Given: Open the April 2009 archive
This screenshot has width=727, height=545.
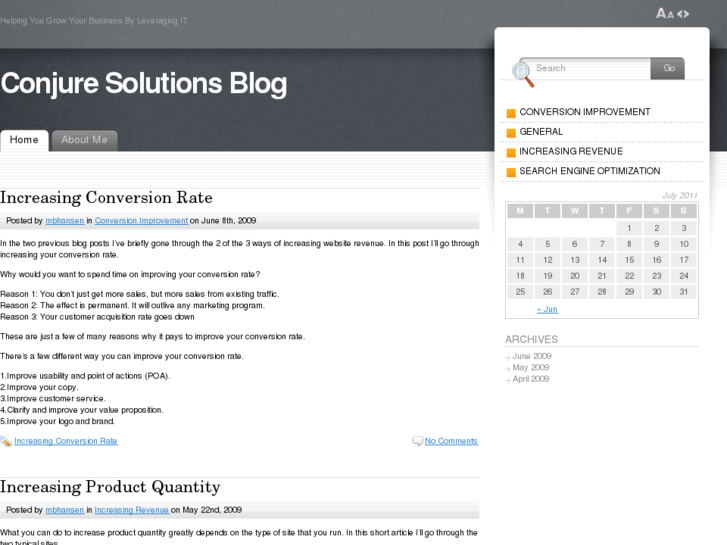Looking at the screenshot, I should (531, 379).
